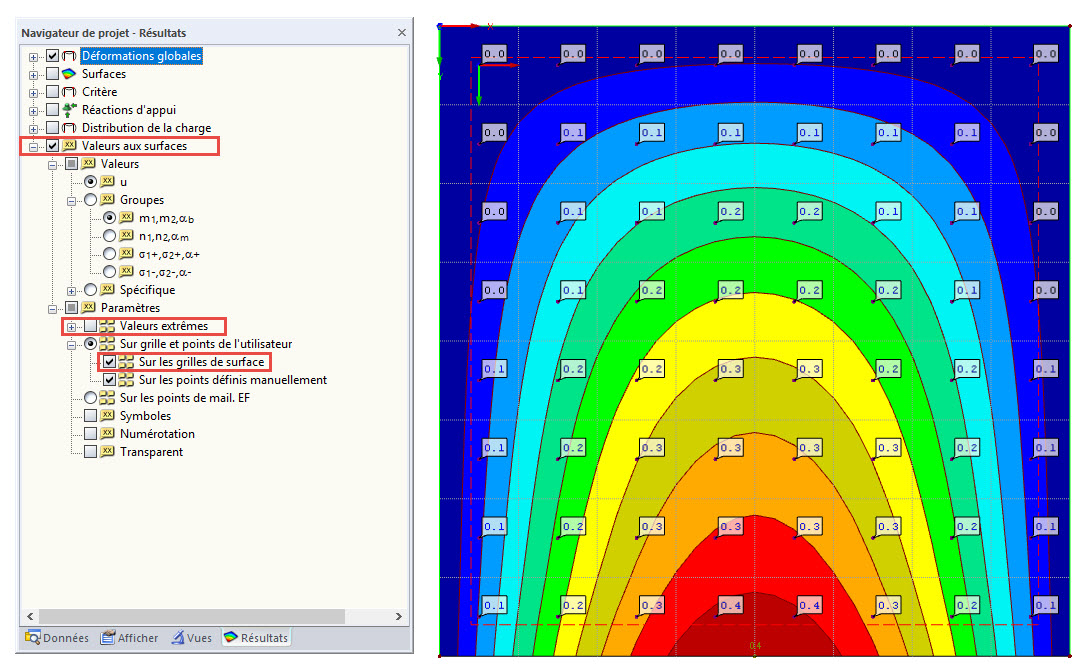Switch to the Données tab
The width and height of the screenshot is (1091, 668).
(57, 637)
